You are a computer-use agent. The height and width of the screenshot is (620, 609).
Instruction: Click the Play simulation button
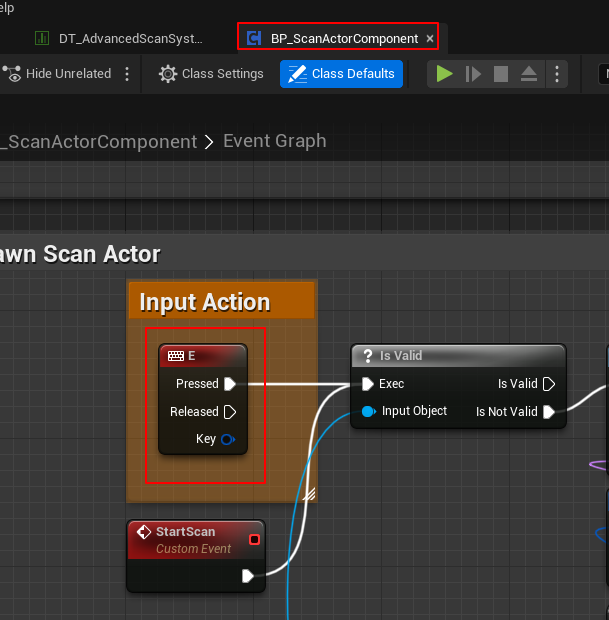pyautogui.click(x=445, y=74)
